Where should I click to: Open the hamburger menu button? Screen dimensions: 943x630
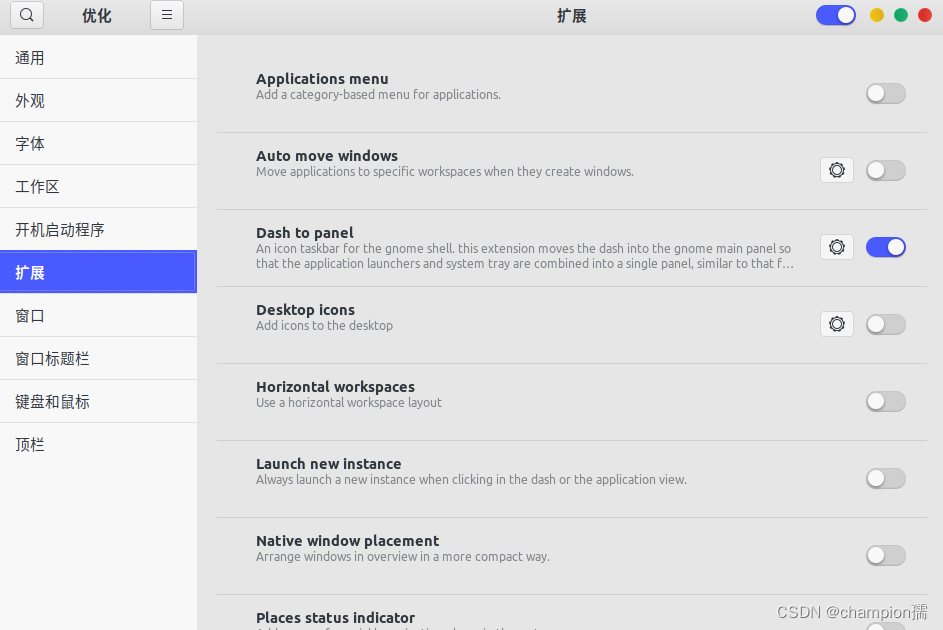click(x=167, y=15)
